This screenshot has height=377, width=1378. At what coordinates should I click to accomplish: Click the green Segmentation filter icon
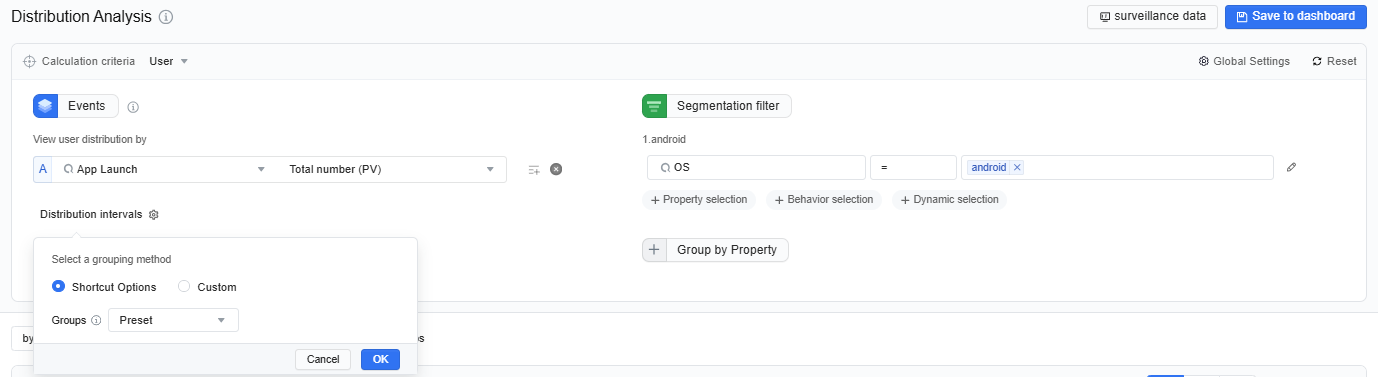pyautogui.click(x=654, y=106)
